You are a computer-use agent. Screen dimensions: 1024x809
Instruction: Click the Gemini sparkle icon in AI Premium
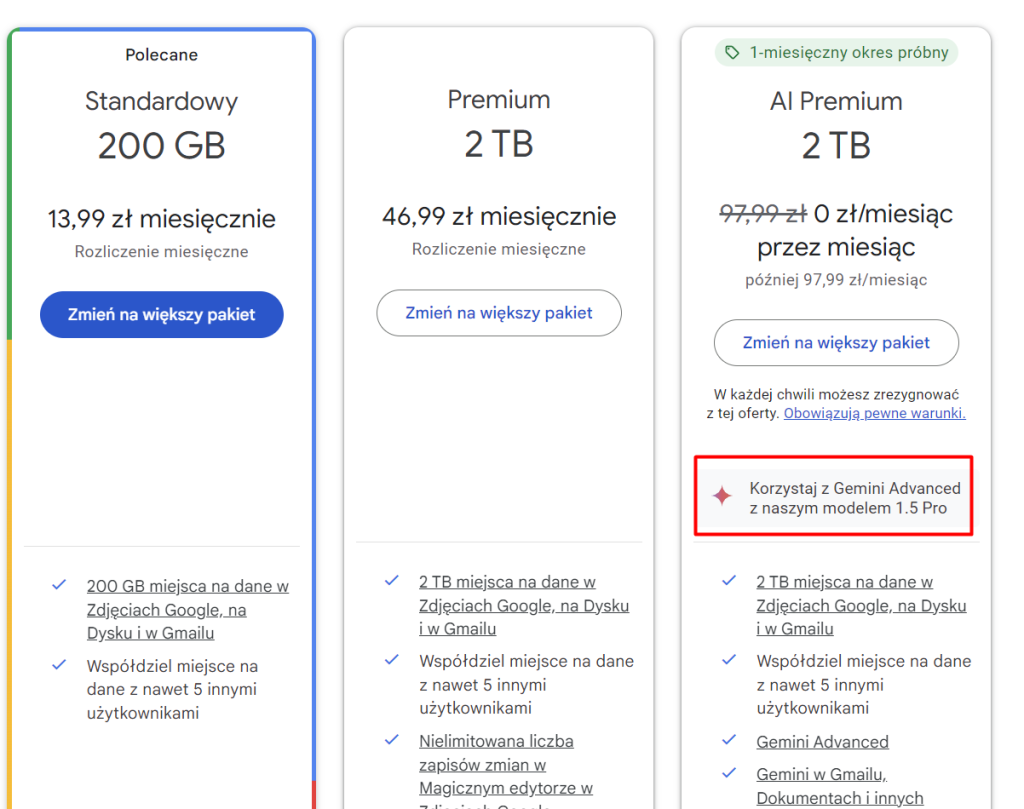click(x=722, y=496)
